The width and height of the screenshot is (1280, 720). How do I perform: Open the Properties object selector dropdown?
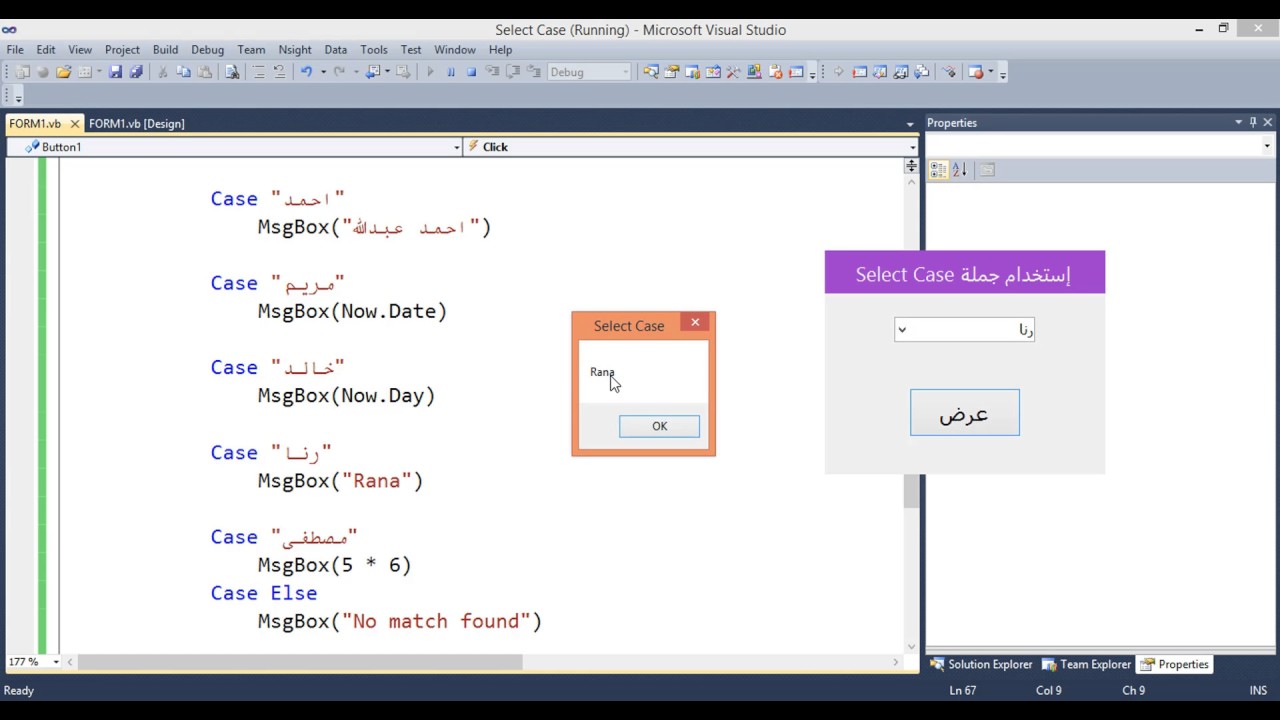pos(1266,146)
